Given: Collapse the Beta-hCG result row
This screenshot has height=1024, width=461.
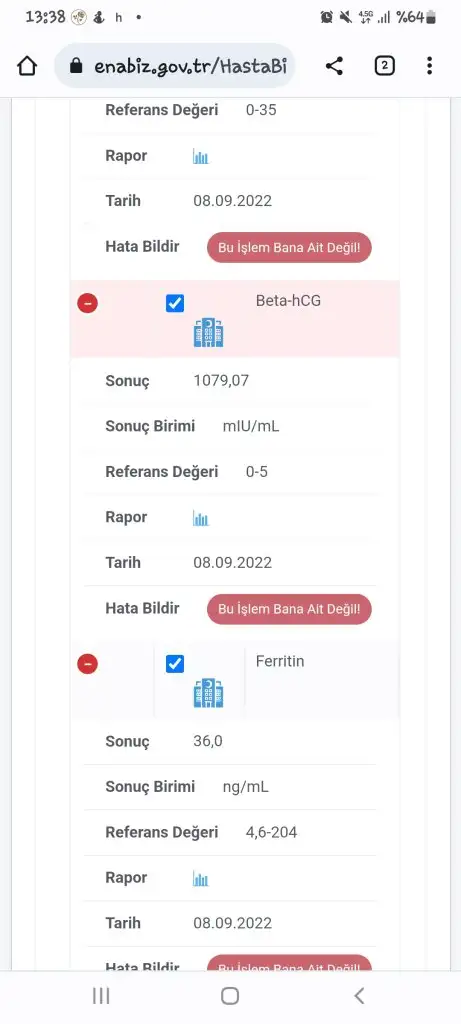Looking at the screenshot, I should [x=87, y=303].
